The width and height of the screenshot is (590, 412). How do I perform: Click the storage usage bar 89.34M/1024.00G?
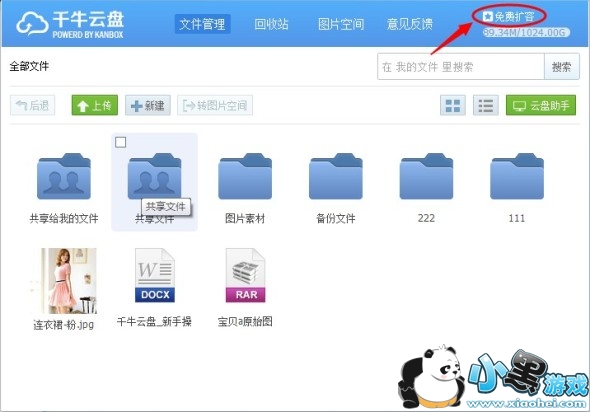[x=526, y=32]
